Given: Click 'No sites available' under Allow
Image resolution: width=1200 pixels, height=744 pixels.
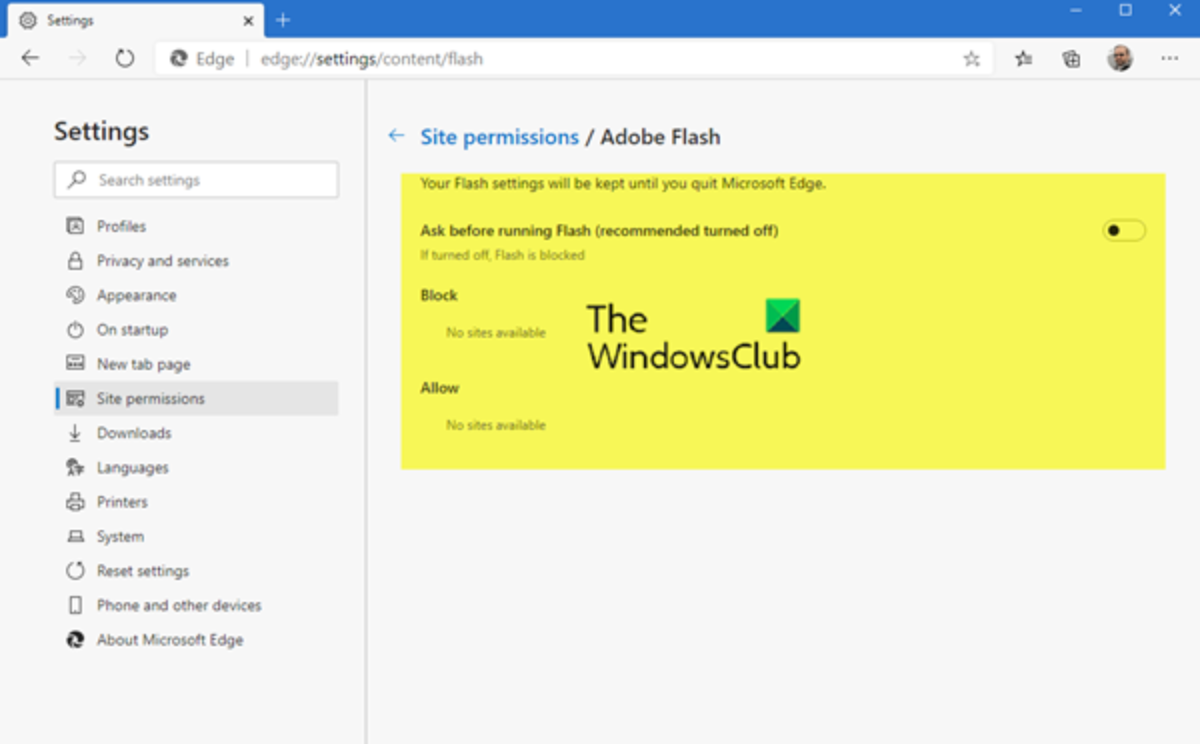Looking at the screenshot, I should [496, 425].
